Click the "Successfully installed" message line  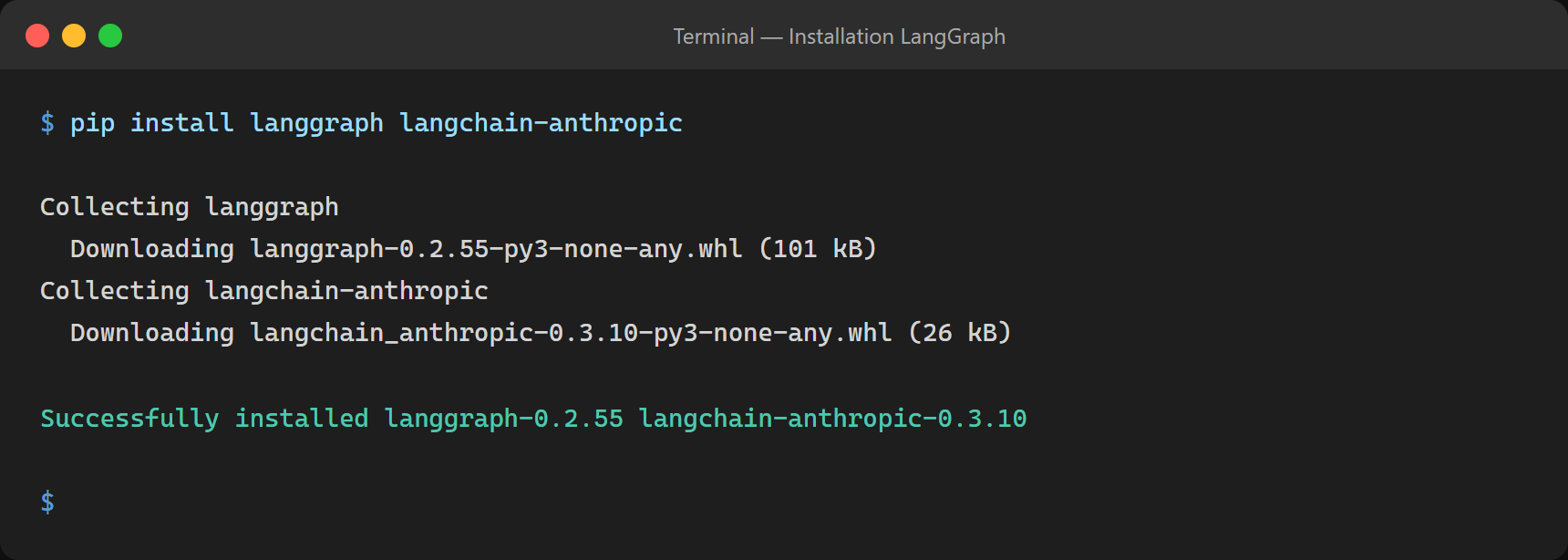(533, 419)
